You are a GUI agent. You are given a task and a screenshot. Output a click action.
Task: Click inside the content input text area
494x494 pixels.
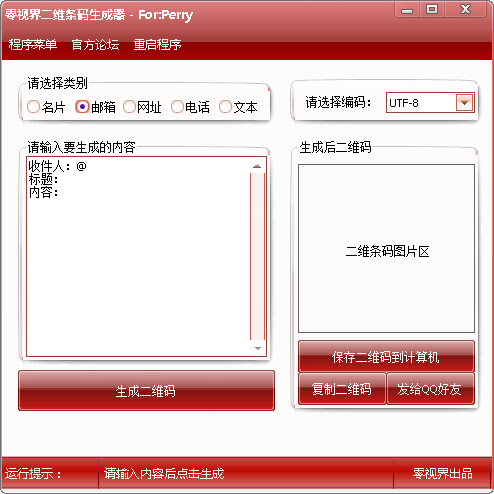click(x=138, y=257)
